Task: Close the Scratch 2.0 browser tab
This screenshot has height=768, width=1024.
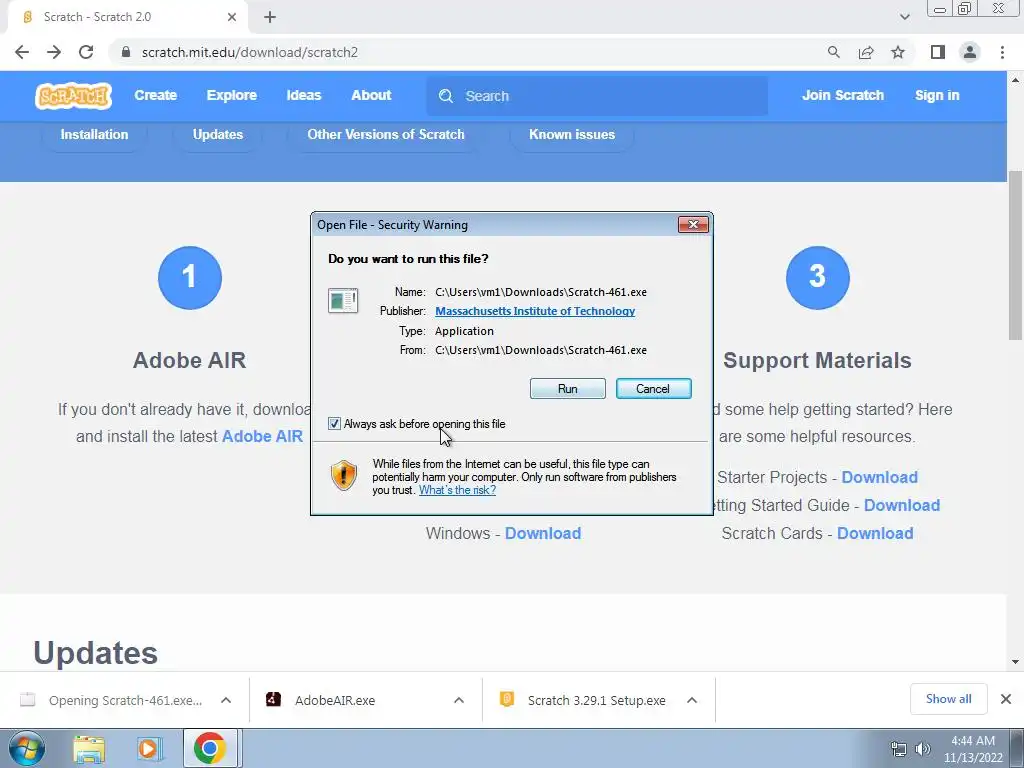Action: click(x=231, y=17)
